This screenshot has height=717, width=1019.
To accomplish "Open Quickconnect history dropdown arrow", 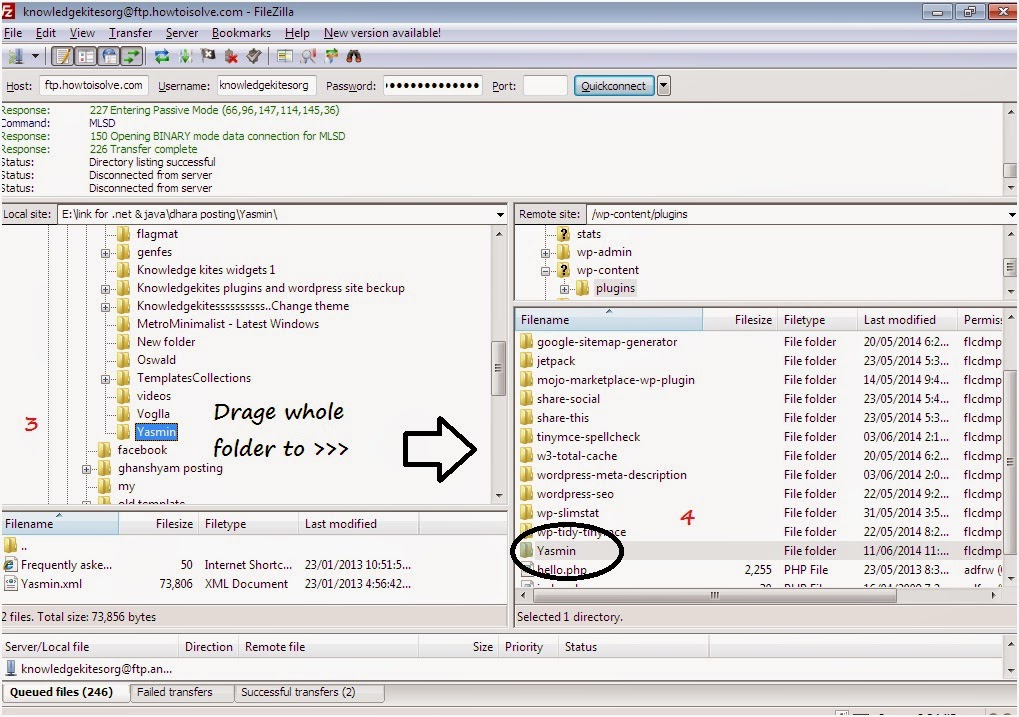I will [x=664, y=85].
